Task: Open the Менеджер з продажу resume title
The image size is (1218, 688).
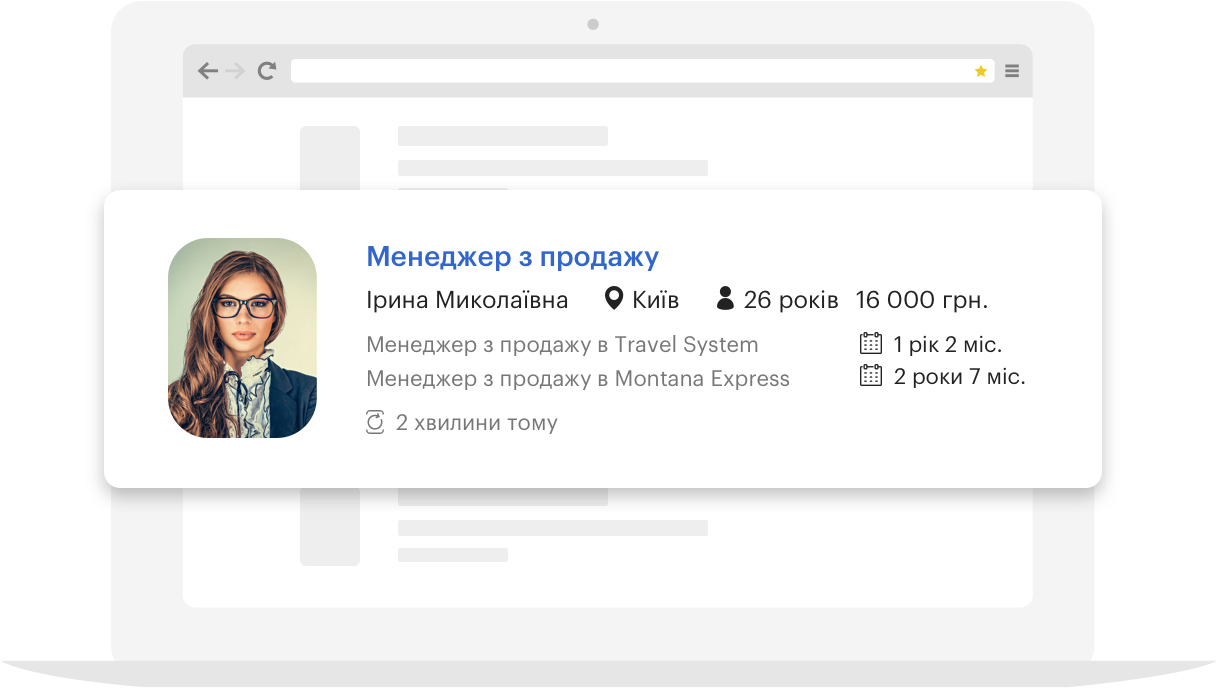Action: tap(512, 257)
